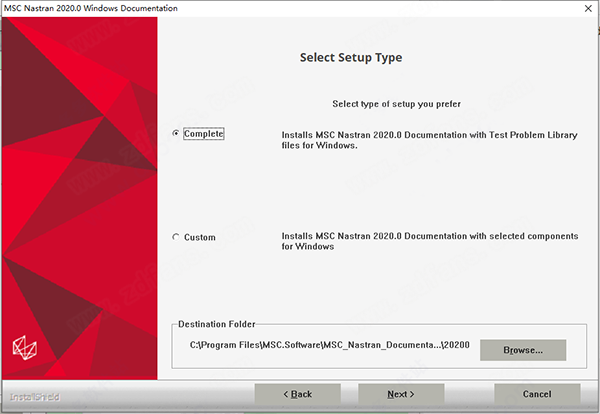Open the Browse... folder chooser
This screenshot has width=600, height=414.
pyautogui.click(x=523, y=350)
